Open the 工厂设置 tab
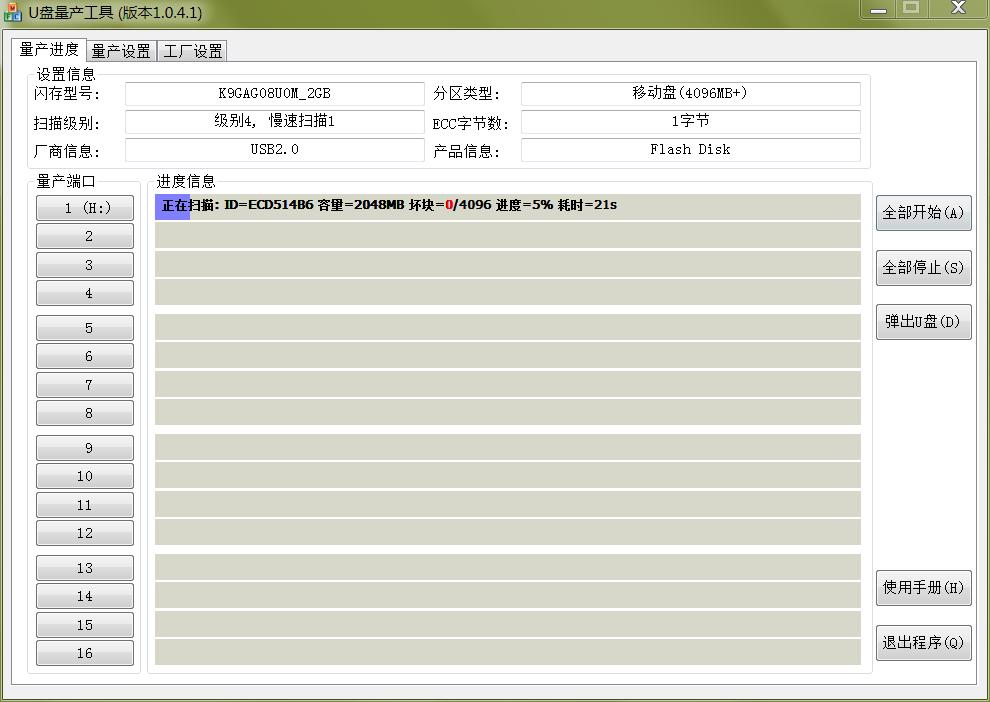The width and height of the screenshot is (990, 702). 192,50
